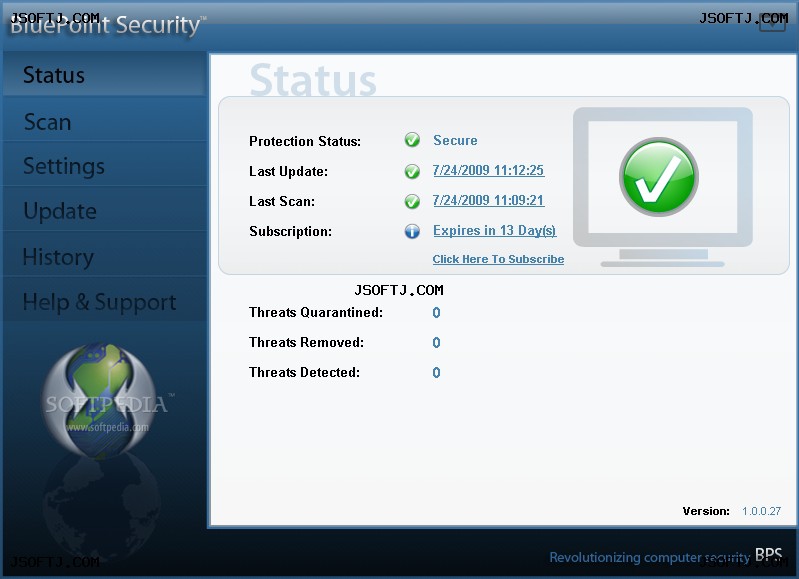
Task: Click the title bar minimize button
Action: 772,22
